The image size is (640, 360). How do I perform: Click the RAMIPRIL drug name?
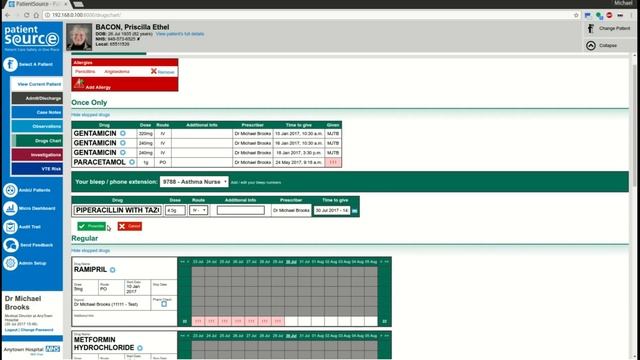[90, 269]
